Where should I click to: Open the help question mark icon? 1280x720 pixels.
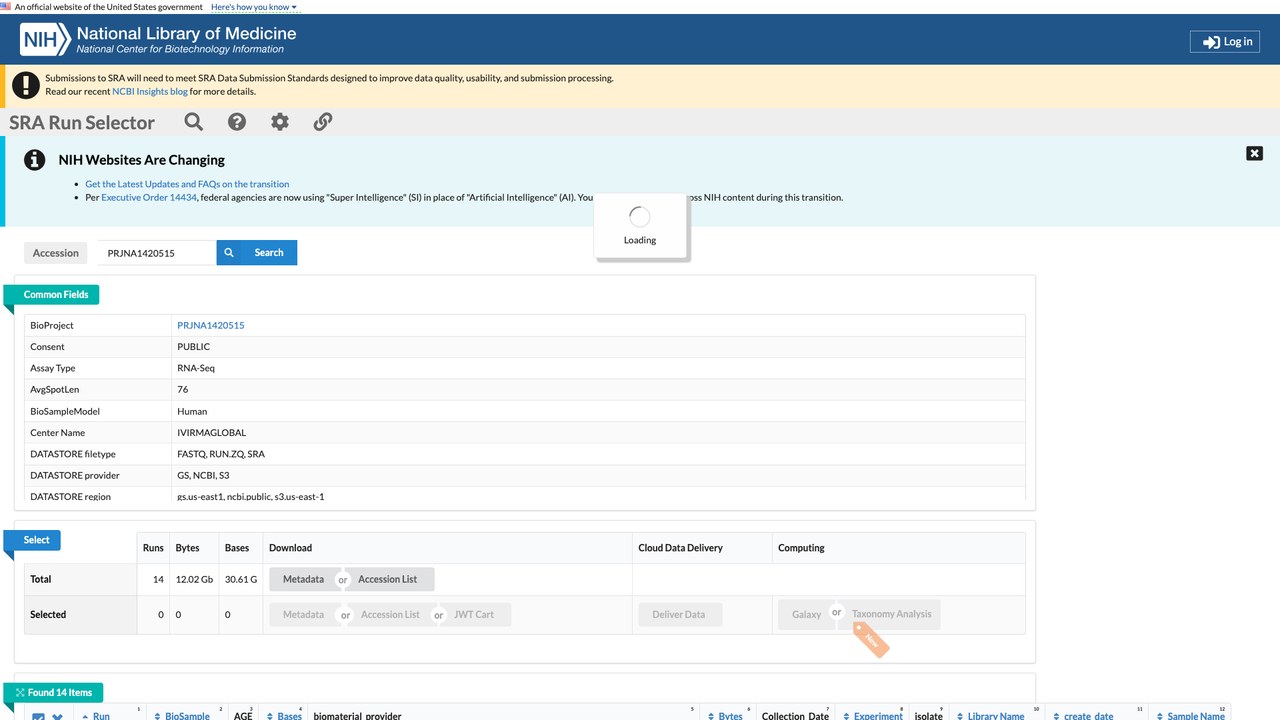(x=237, y=122)
